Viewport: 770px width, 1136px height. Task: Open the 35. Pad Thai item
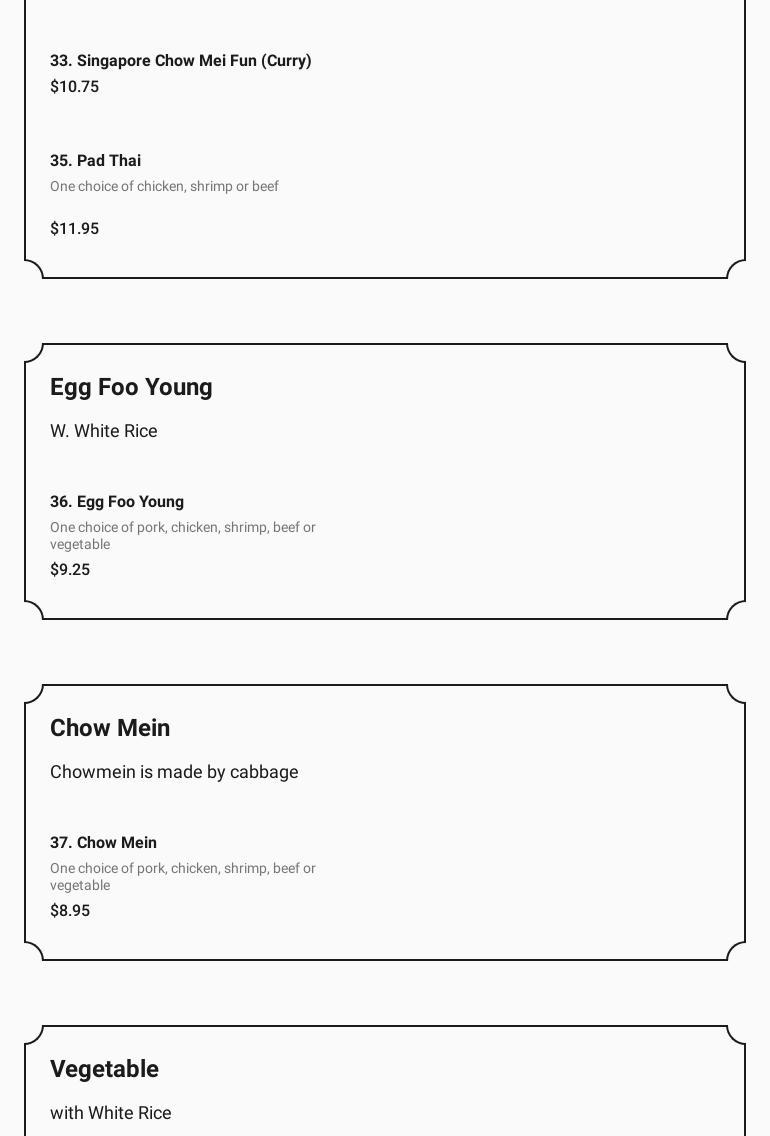(95, 161)
